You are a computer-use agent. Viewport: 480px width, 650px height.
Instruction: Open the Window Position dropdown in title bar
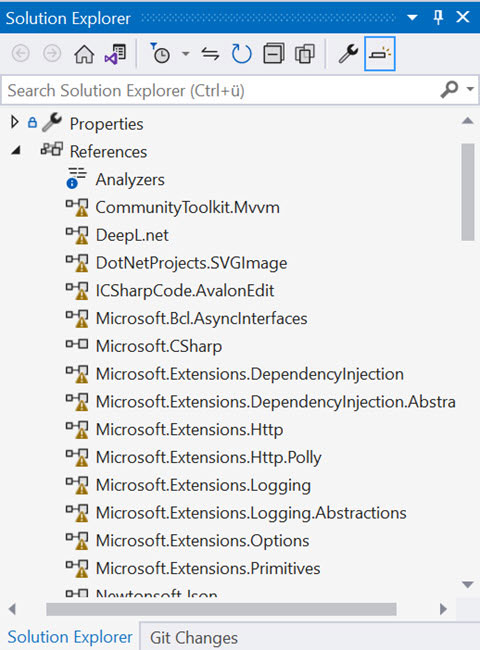[412, 17]
